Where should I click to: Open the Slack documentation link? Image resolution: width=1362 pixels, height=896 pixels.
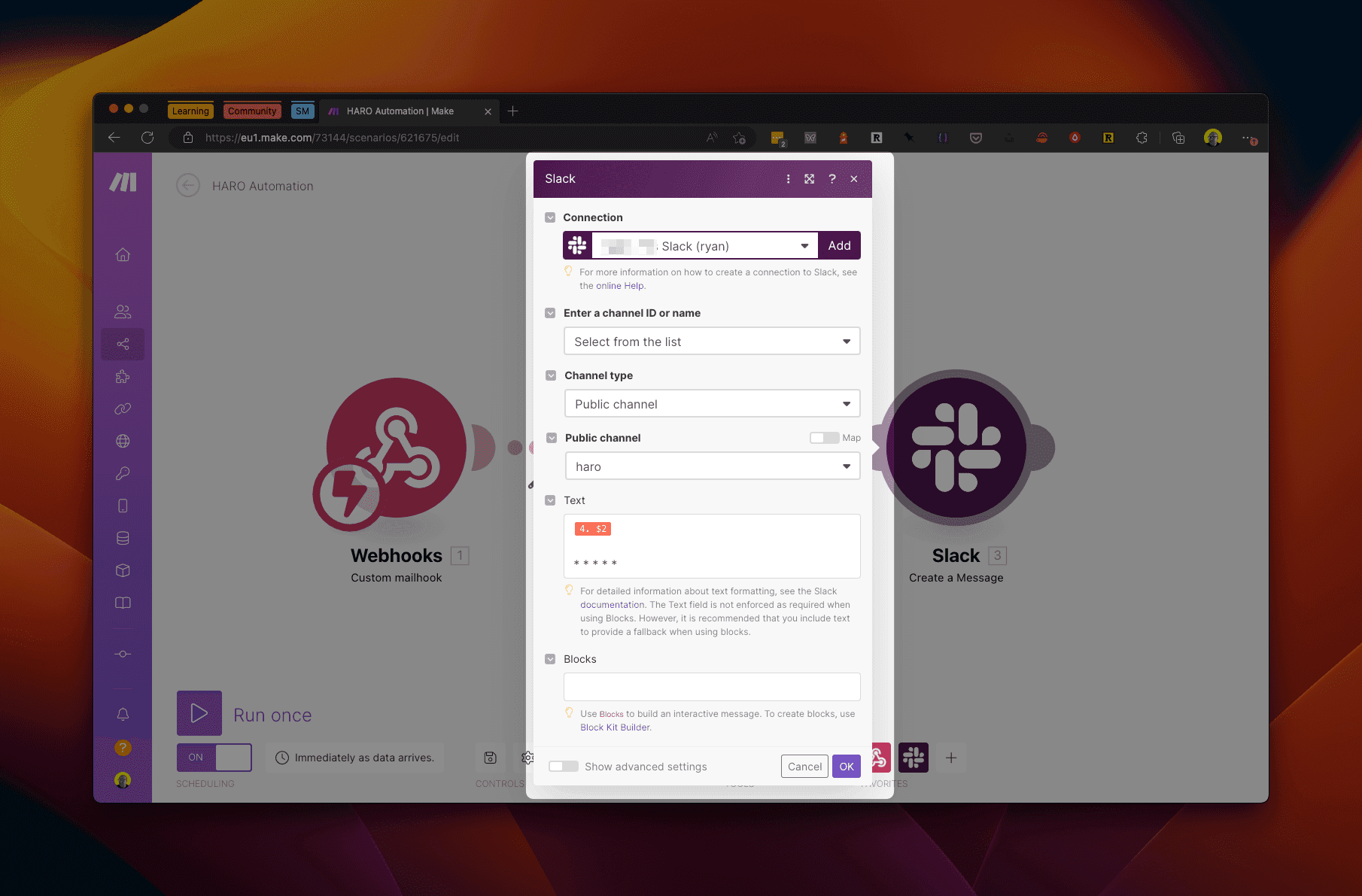(612, 605)
